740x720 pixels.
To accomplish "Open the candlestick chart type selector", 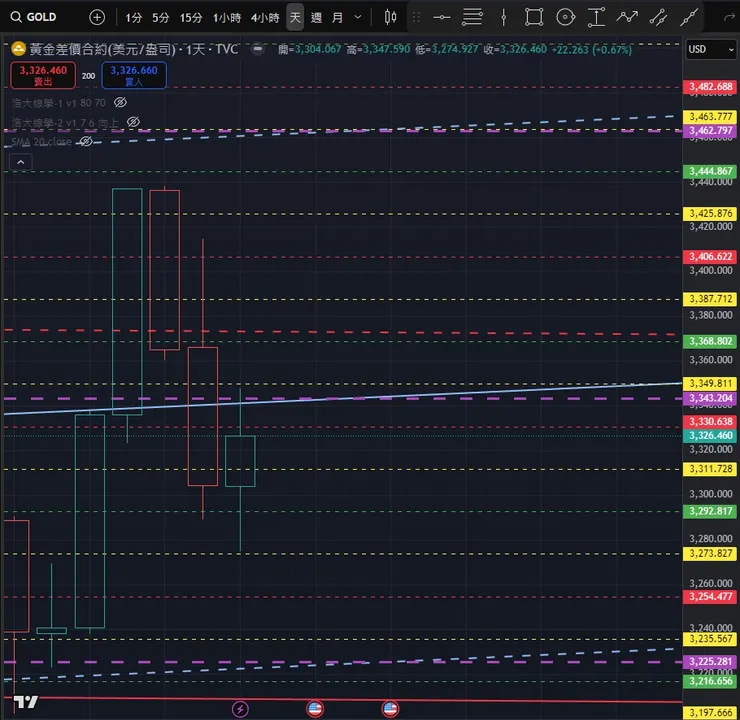I will point(390,17).
